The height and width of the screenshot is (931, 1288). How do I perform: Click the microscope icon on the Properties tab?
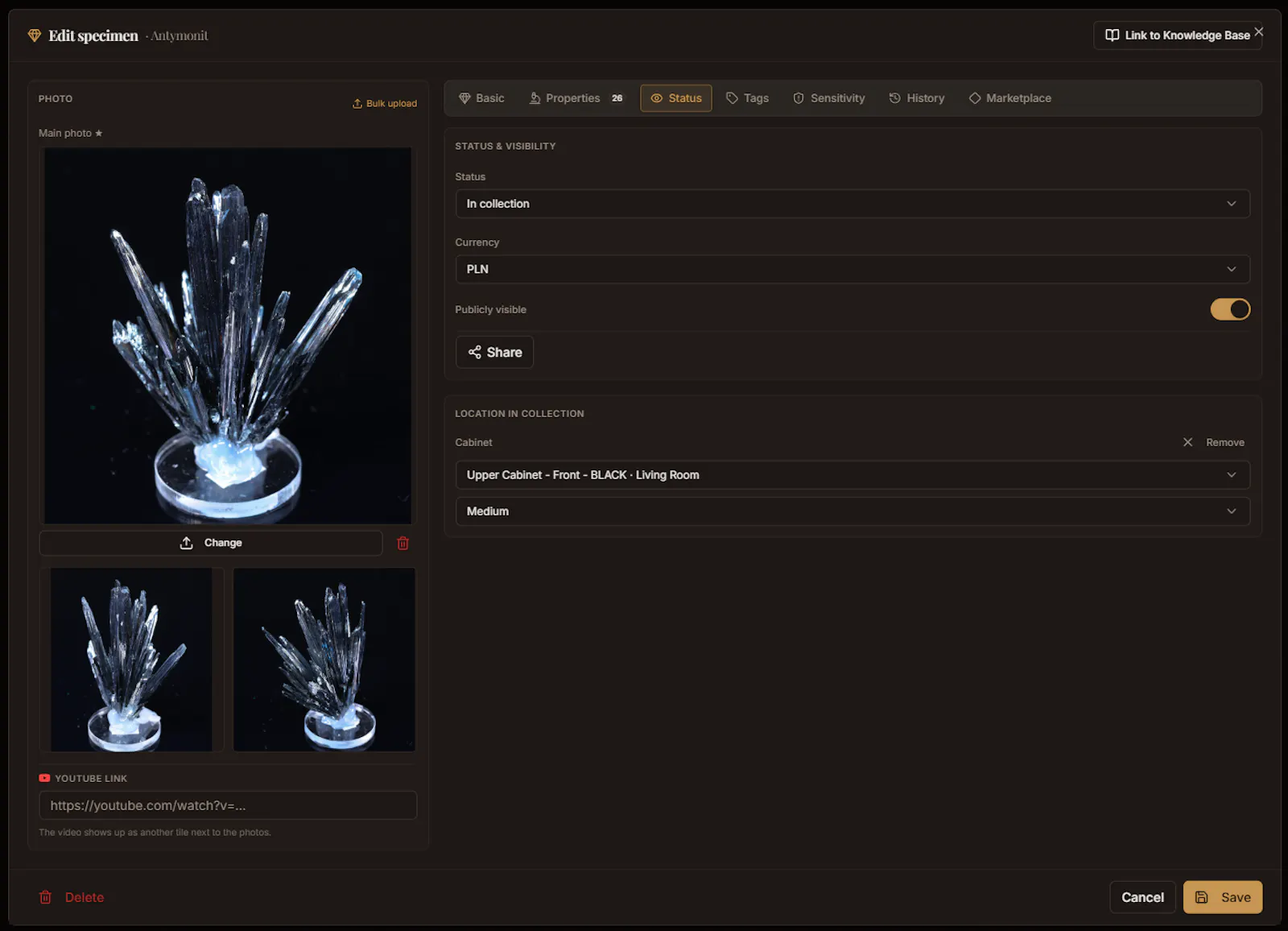[535, 98]
